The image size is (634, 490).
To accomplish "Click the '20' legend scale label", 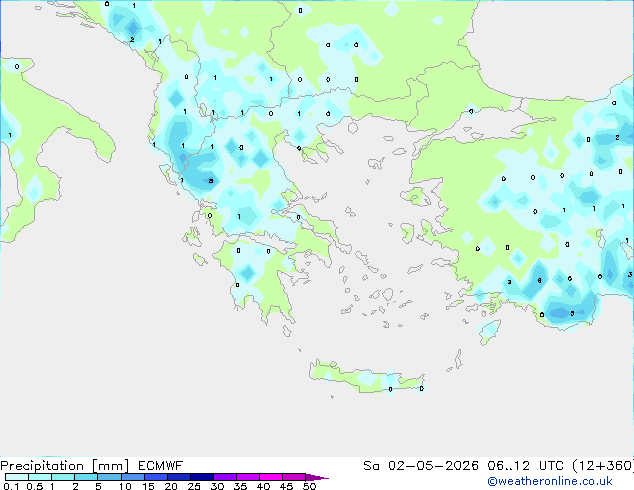I will pyautogui.click(x=171, y=486).
